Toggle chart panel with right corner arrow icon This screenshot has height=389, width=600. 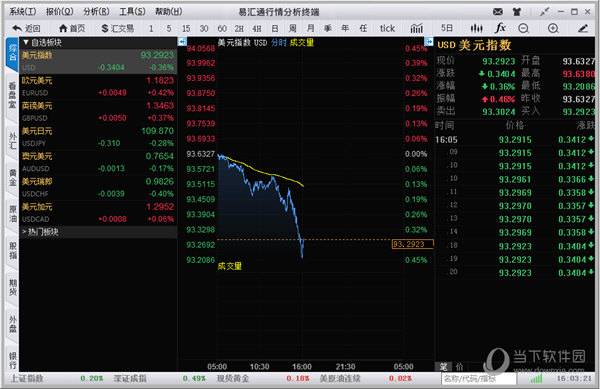tap(429, 41)
